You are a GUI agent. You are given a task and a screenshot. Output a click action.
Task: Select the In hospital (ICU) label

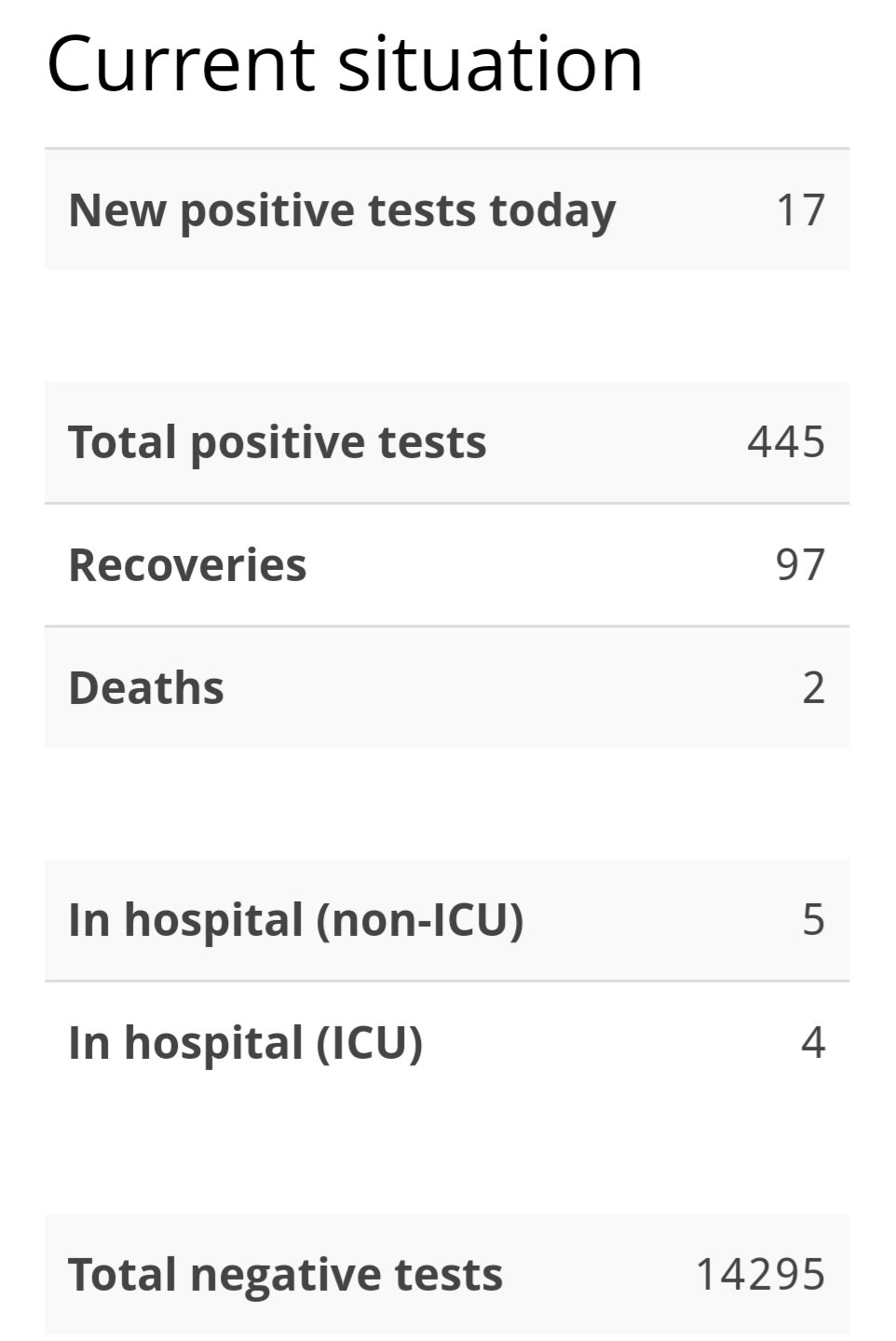[x=246, y=1043]
